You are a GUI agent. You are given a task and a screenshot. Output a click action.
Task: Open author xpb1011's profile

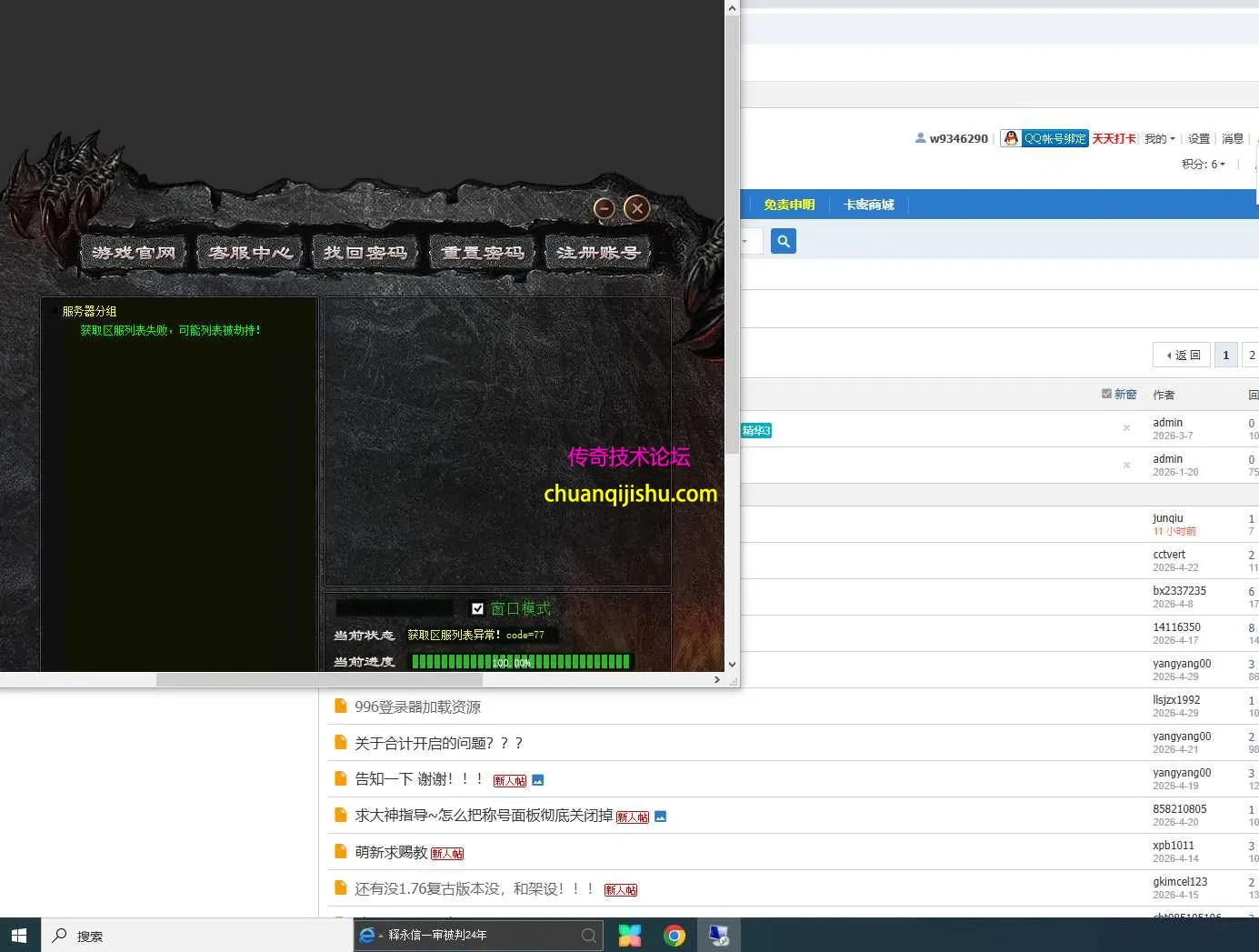pos(1174,846)
